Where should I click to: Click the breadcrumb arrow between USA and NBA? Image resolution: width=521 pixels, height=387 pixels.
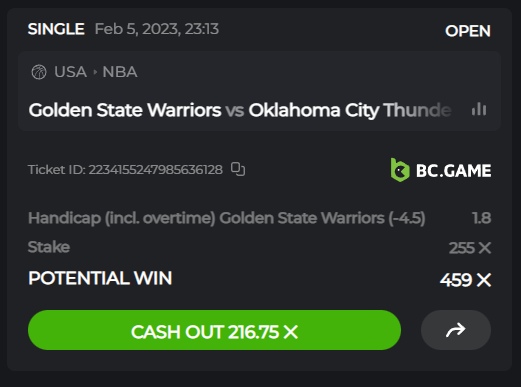point(95,72)
